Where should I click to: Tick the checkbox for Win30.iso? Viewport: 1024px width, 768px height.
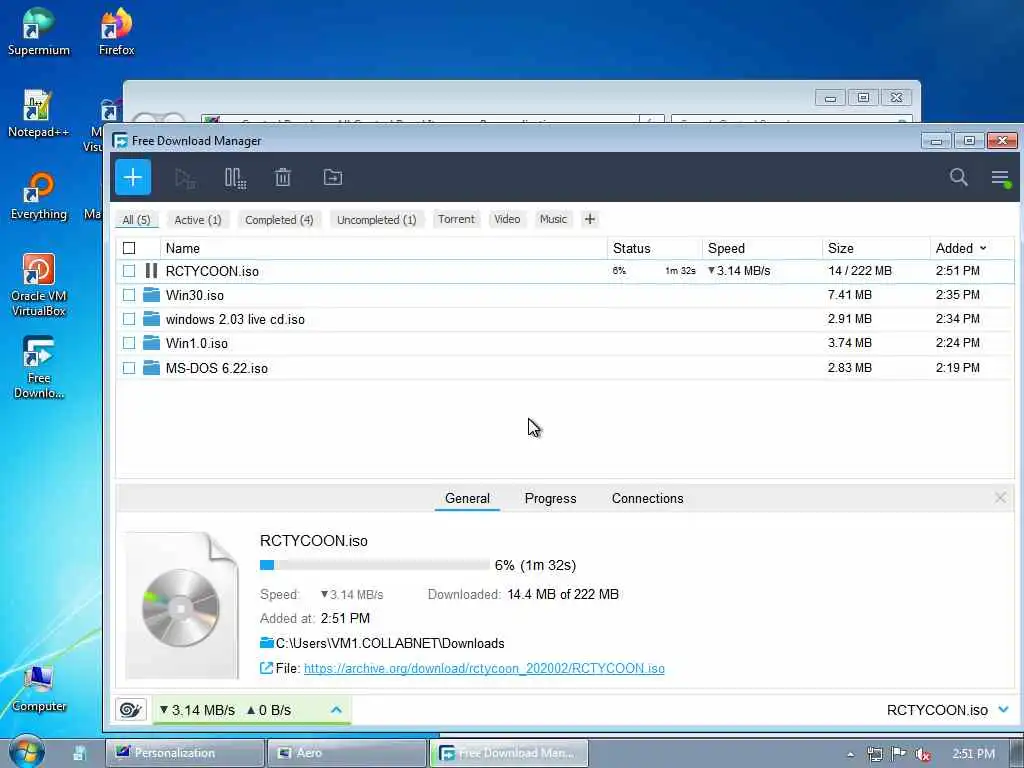tap(129, 295)
